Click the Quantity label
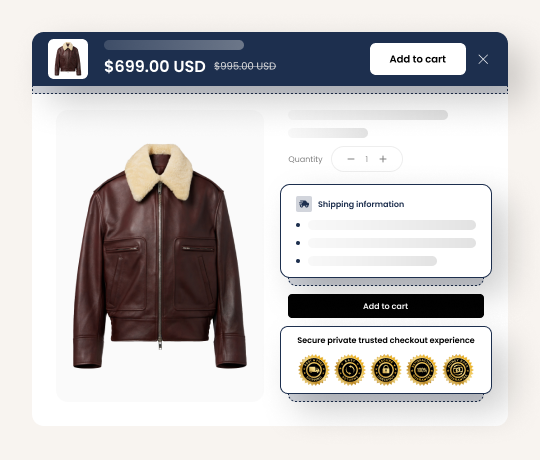The height and width of the screenshot is (460, 540). 305,159
